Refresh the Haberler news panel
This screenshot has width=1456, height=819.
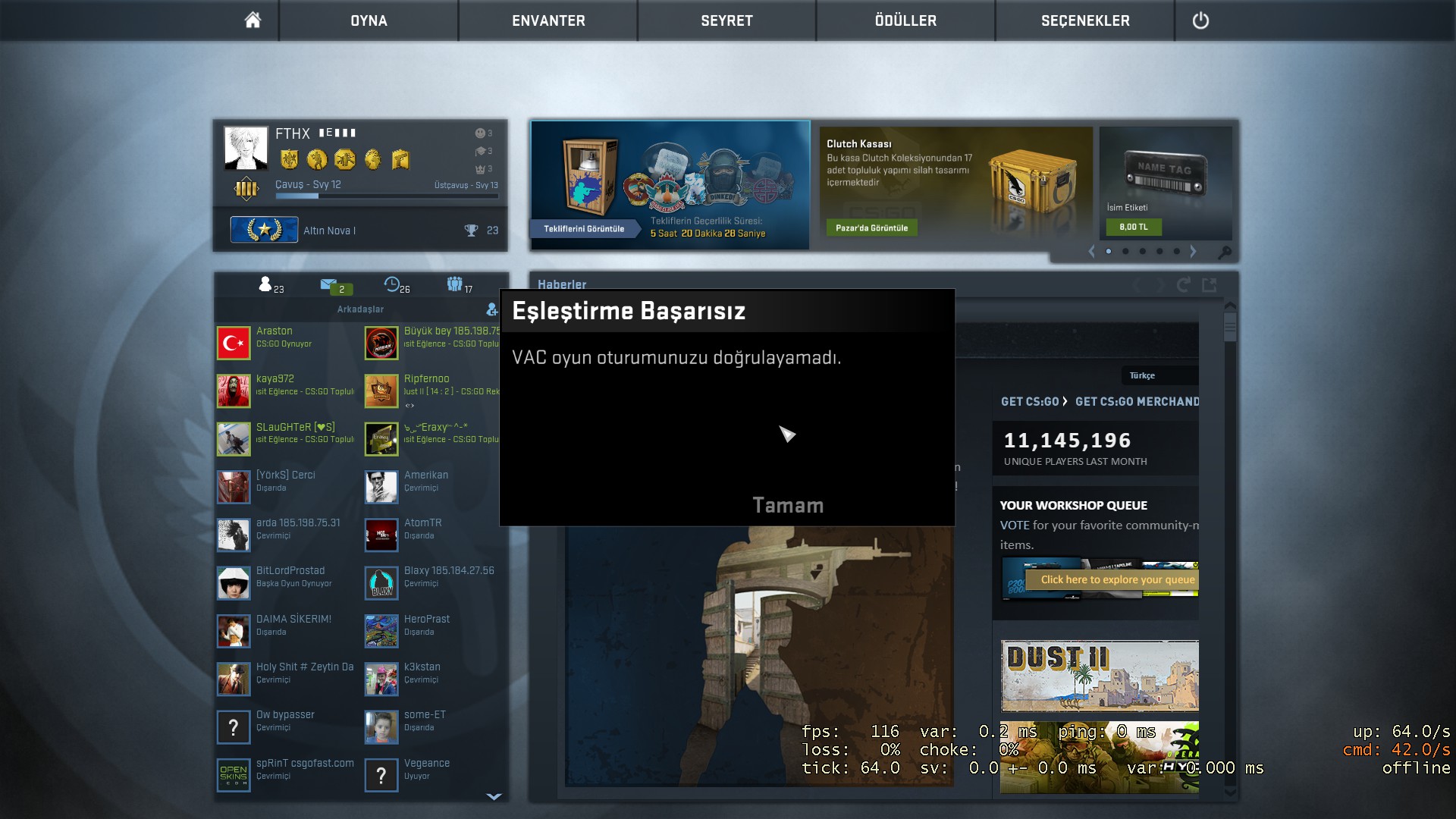tap(1183, 285)
